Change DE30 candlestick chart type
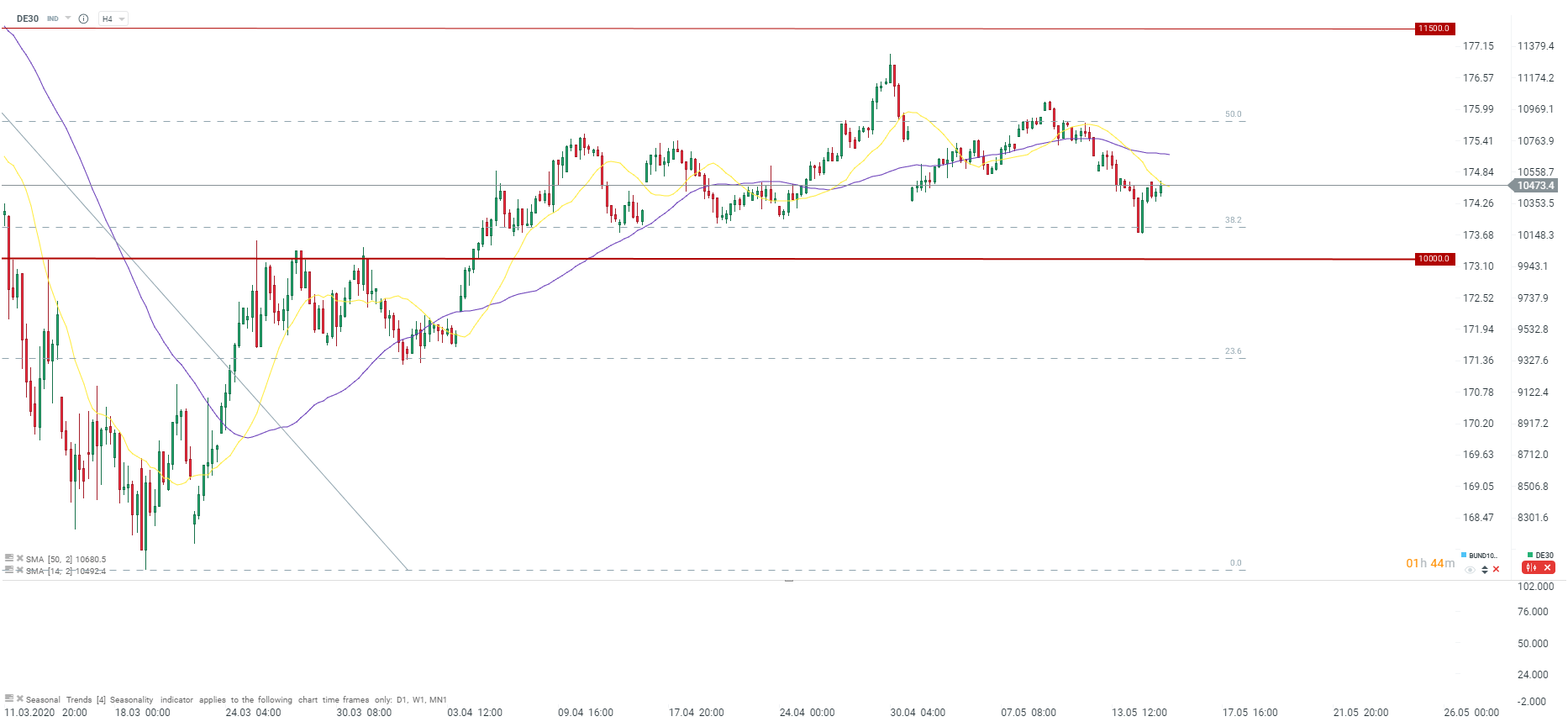This screenshot has height=727, width=1568. [x=1531, y=568]
